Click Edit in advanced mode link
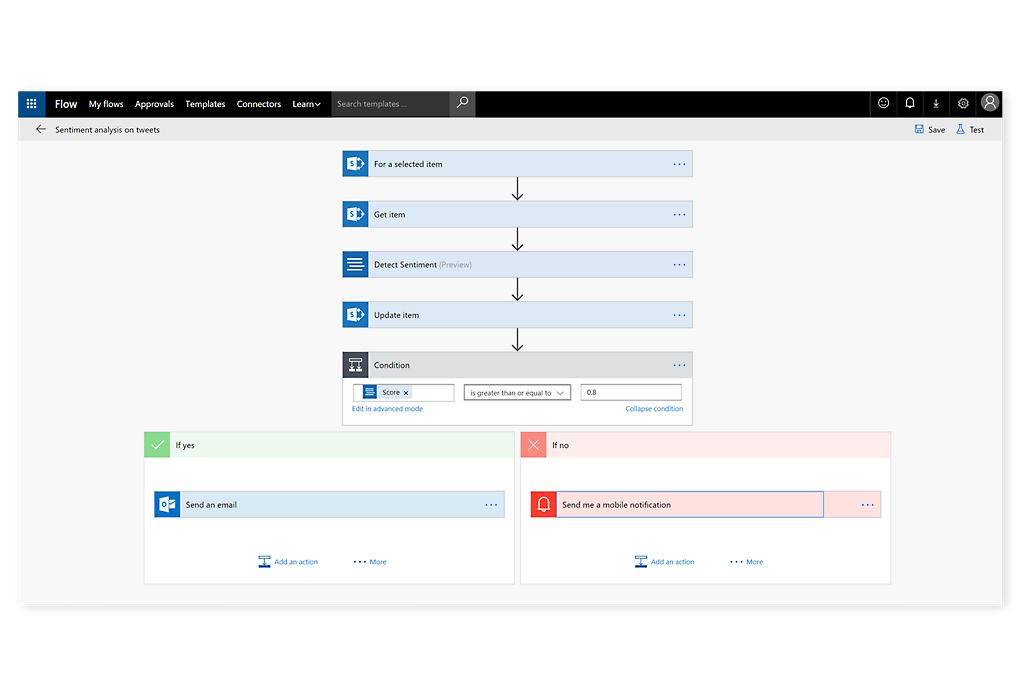Screen dimensions: 1030x700 (387, 409)
